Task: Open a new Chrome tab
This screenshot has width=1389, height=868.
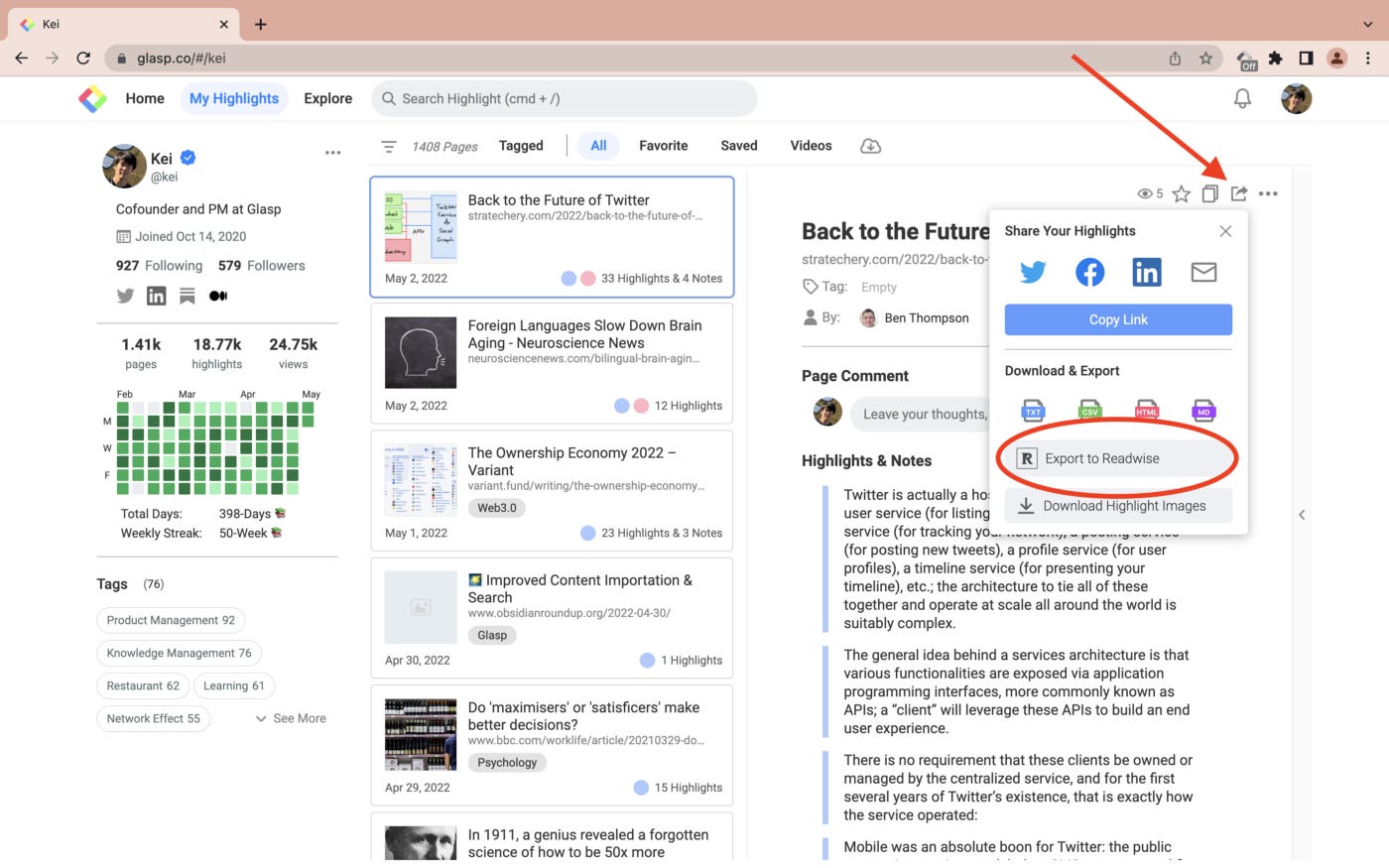Action: (260, 24)
